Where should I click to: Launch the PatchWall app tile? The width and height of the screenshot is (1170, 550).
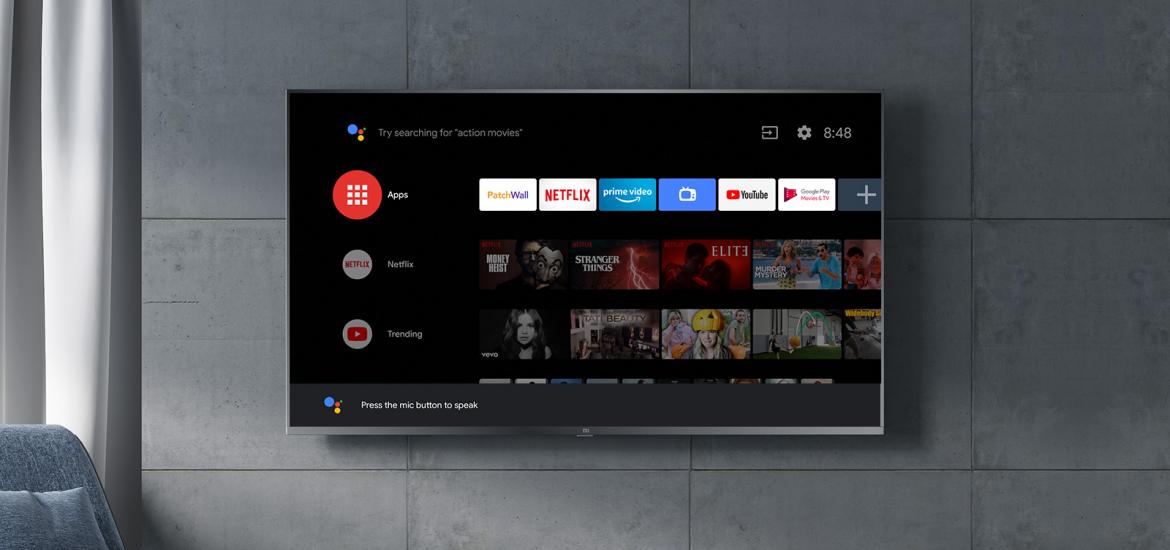click(507, 195)
